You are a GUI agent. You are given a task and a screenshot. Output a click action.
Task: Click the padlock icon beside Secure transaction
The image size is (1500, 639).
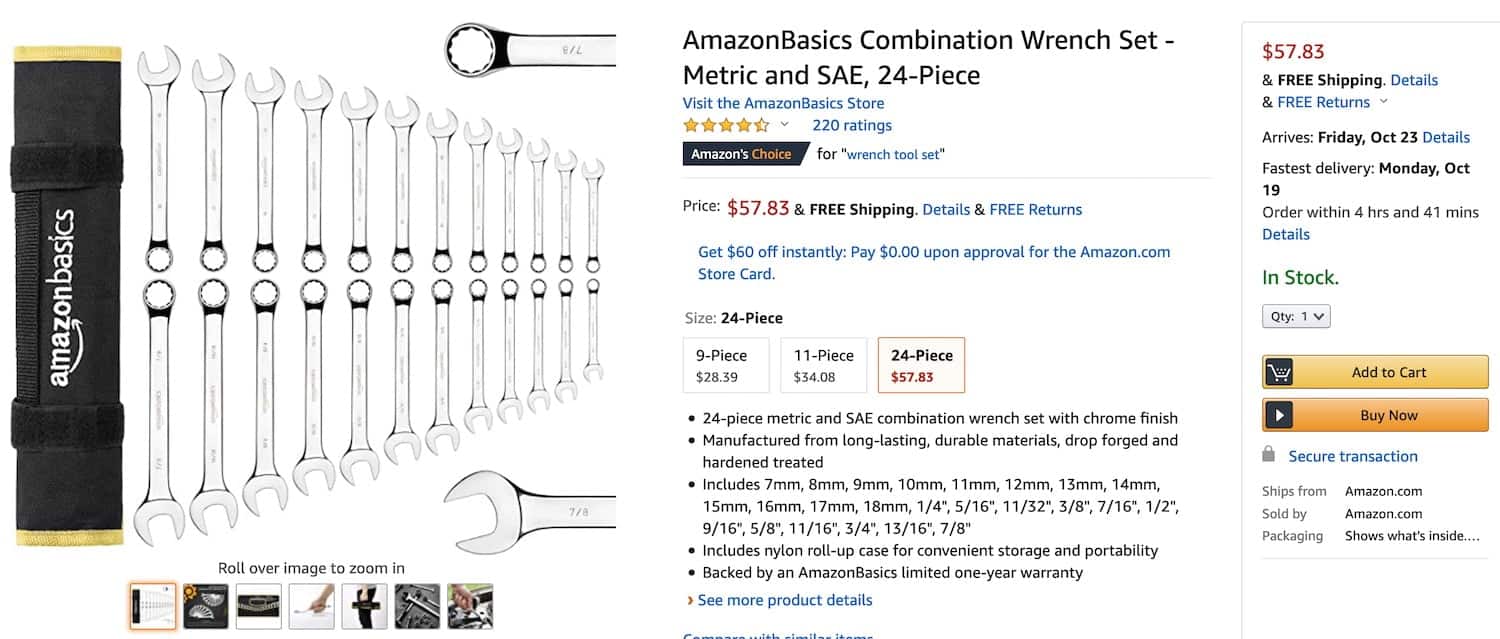1269,454
